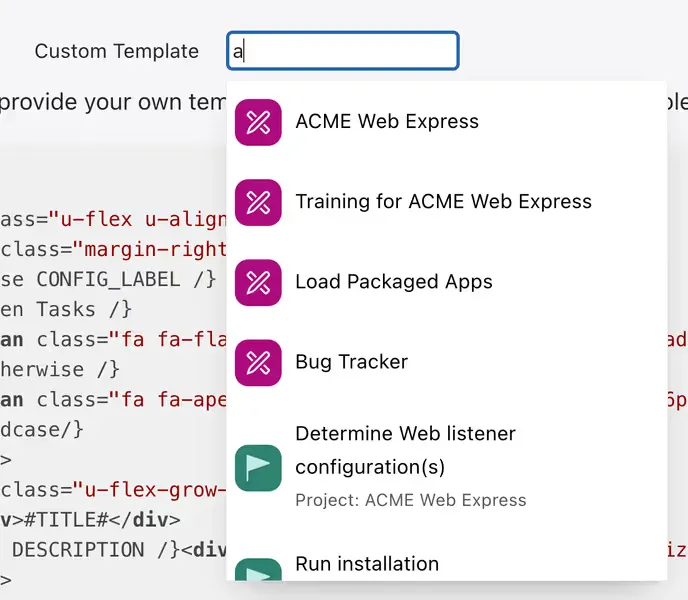Click the Custom Template label

pyautogui.click(x=117, y=51)
